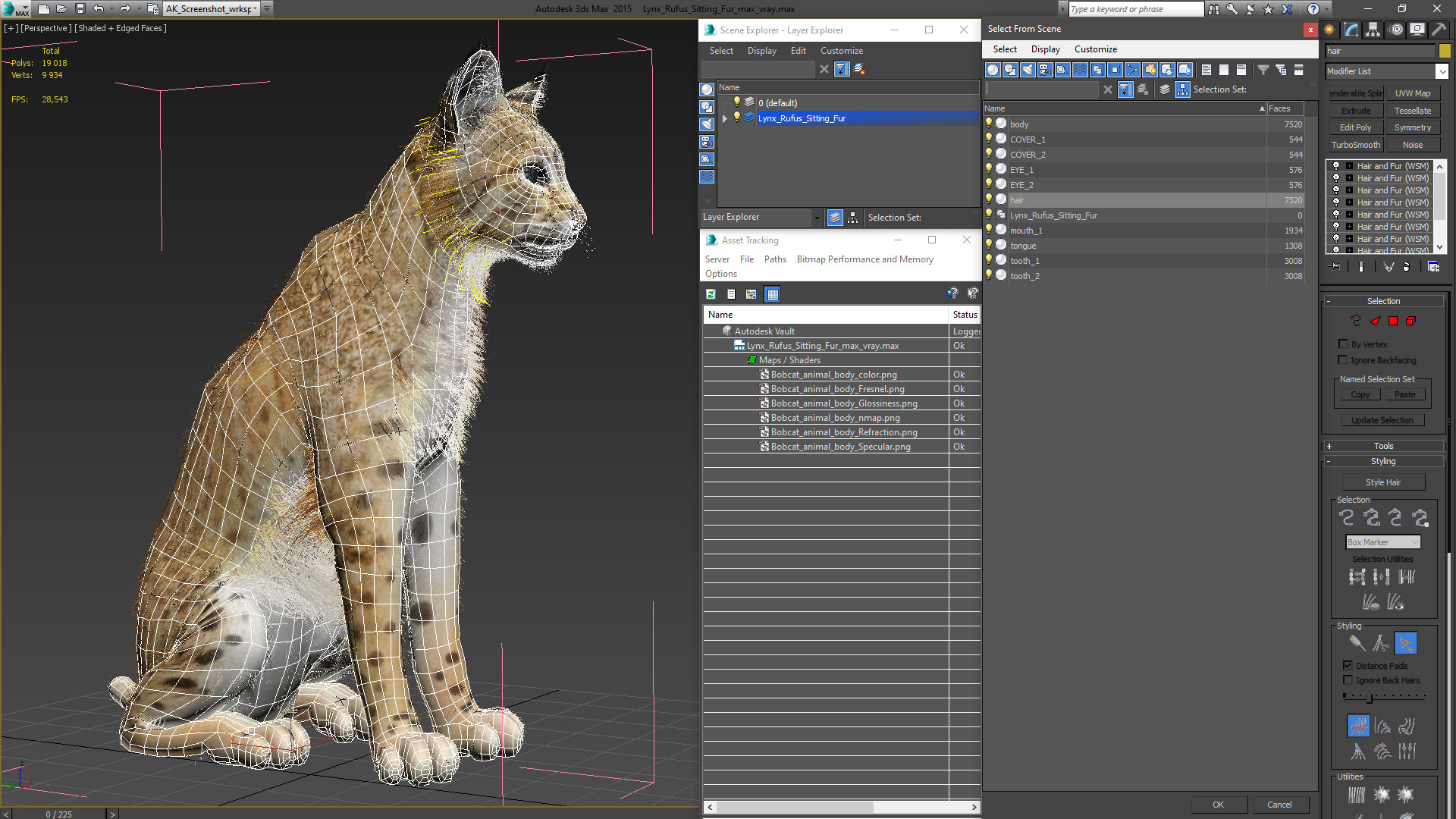Open the Bitmap Performance and Memory menu
The image size is (1456, 819).
coord(864,259)
